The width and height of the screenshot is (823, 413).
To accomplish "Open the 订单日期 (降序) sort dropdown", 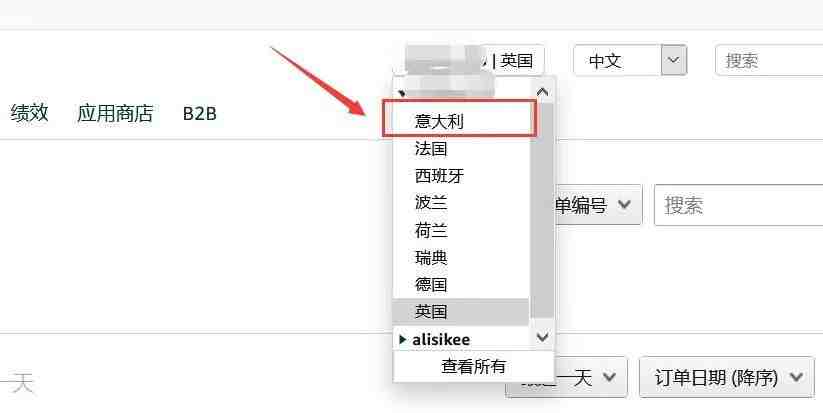I will (x=727, y=377).
